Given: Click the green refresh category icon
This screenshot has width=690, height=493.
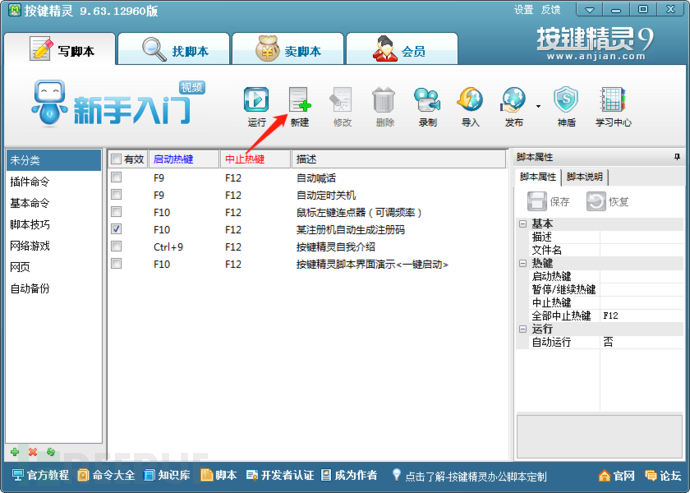Looking at the screenshot, I should (x=51, y=452).
